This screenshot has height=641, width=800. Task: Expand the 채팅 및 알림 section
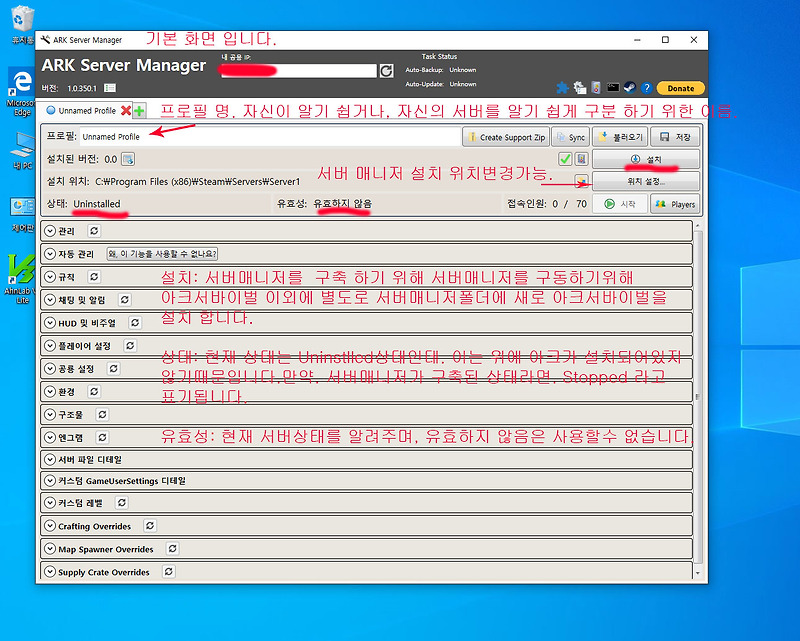49,300
